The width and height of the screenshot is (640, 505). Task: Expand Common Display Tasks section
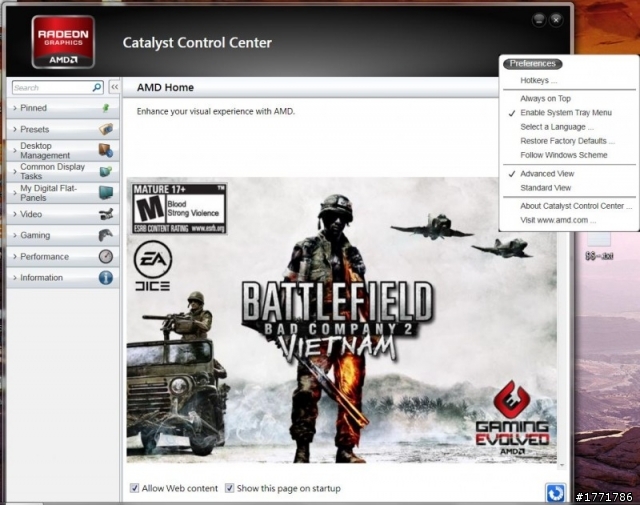point(63,171)
